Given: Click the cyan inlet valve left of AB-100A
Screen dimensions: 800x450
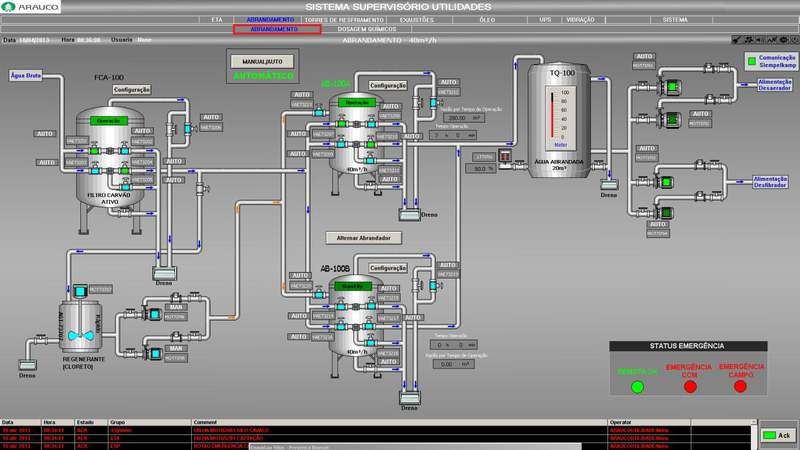Looking at the screenshot, I should pyautogui.click(x=319, y=111).
